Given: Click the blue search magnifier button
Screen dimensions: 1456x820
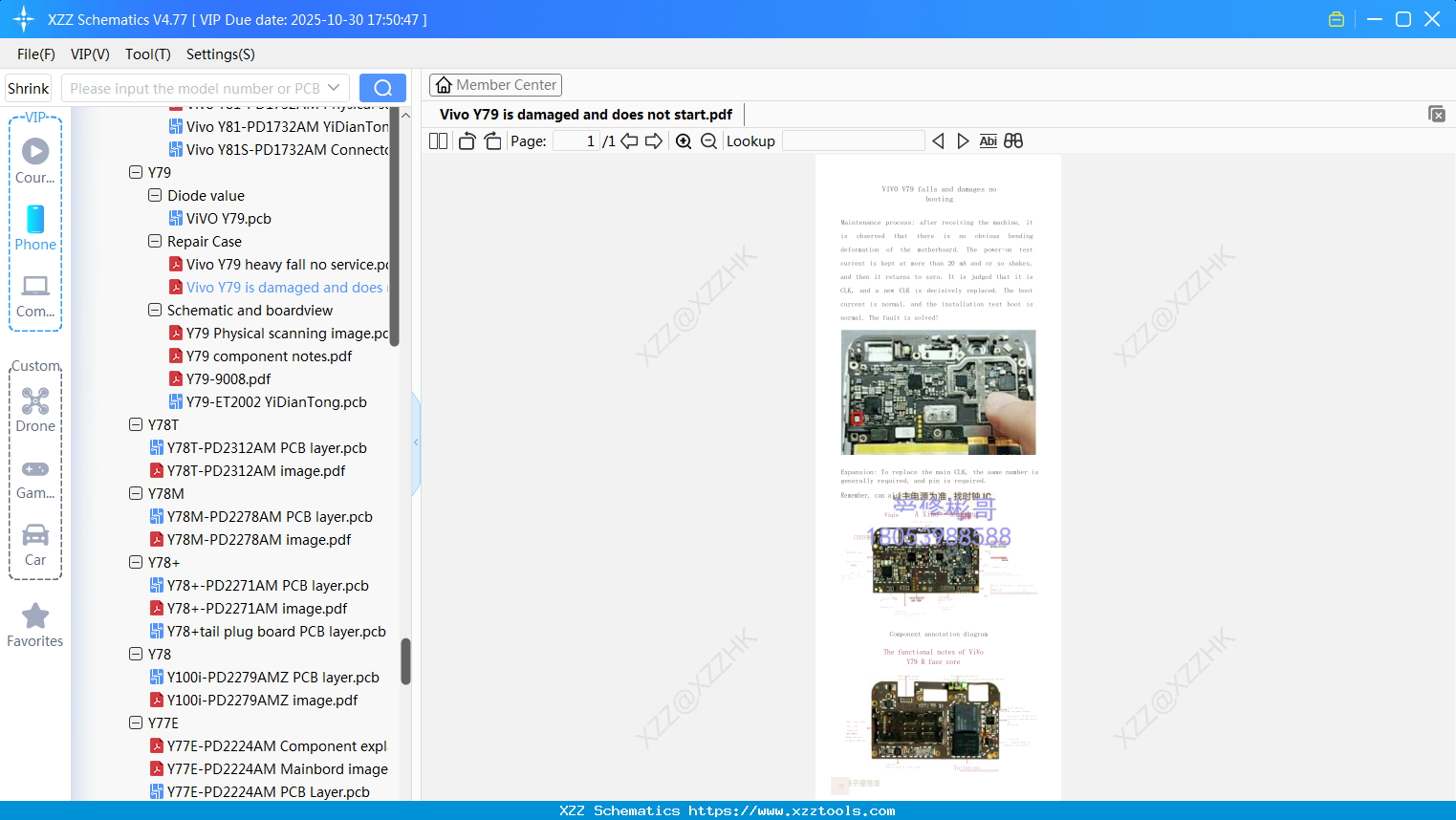Looking at the screenshot, I should click(x=382, y=88).
